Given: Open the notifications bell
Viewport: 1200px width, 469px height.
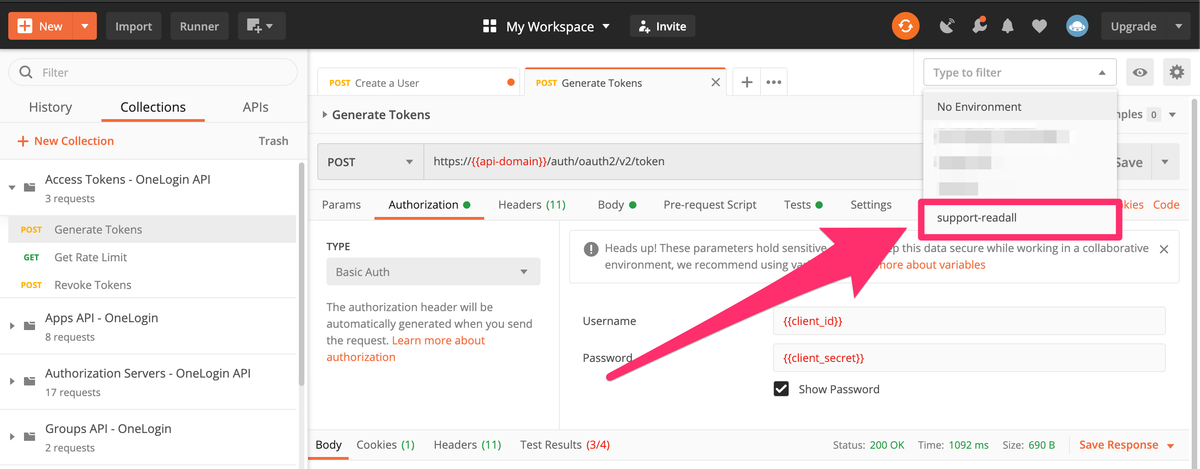Looking at the screenshot, I should point(1009,27).
